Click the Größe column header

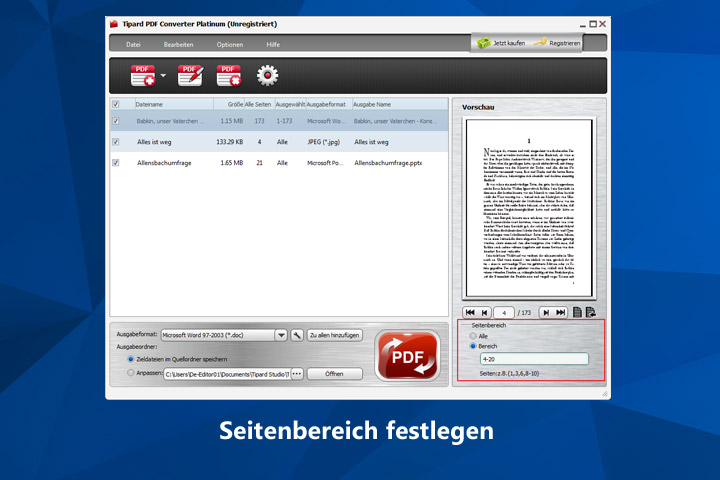[229, 104]
